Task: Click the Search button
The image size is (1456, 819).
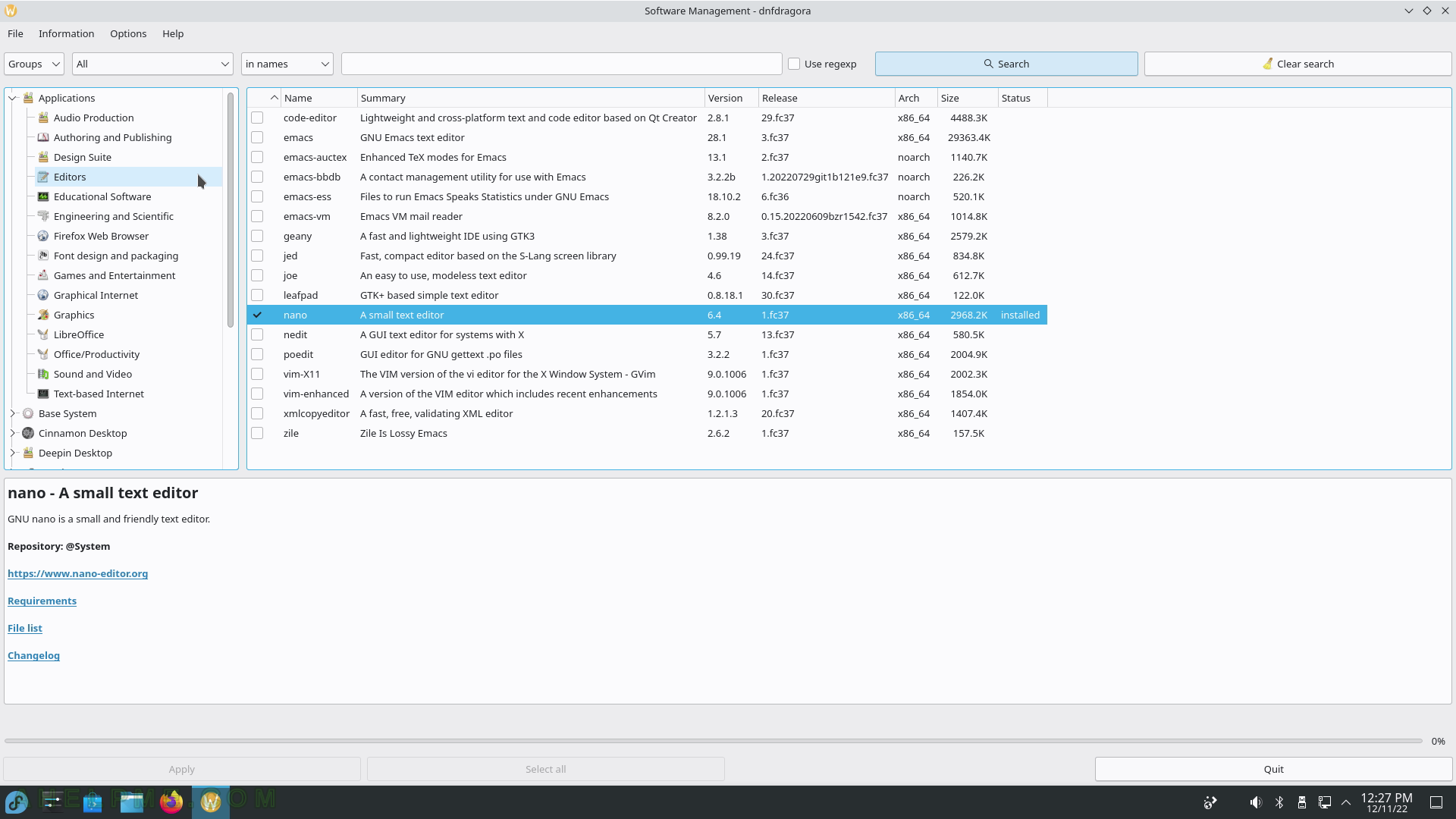Action: [x=1006, y=64]
